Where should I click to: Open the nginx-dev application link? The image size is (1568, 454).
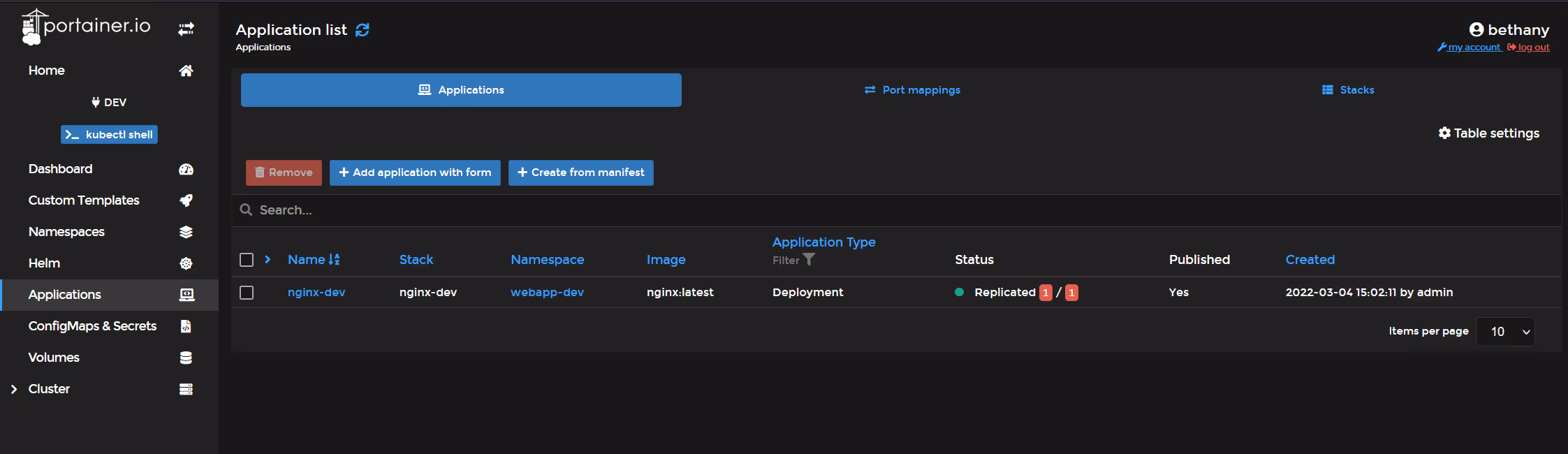point(316,292)
